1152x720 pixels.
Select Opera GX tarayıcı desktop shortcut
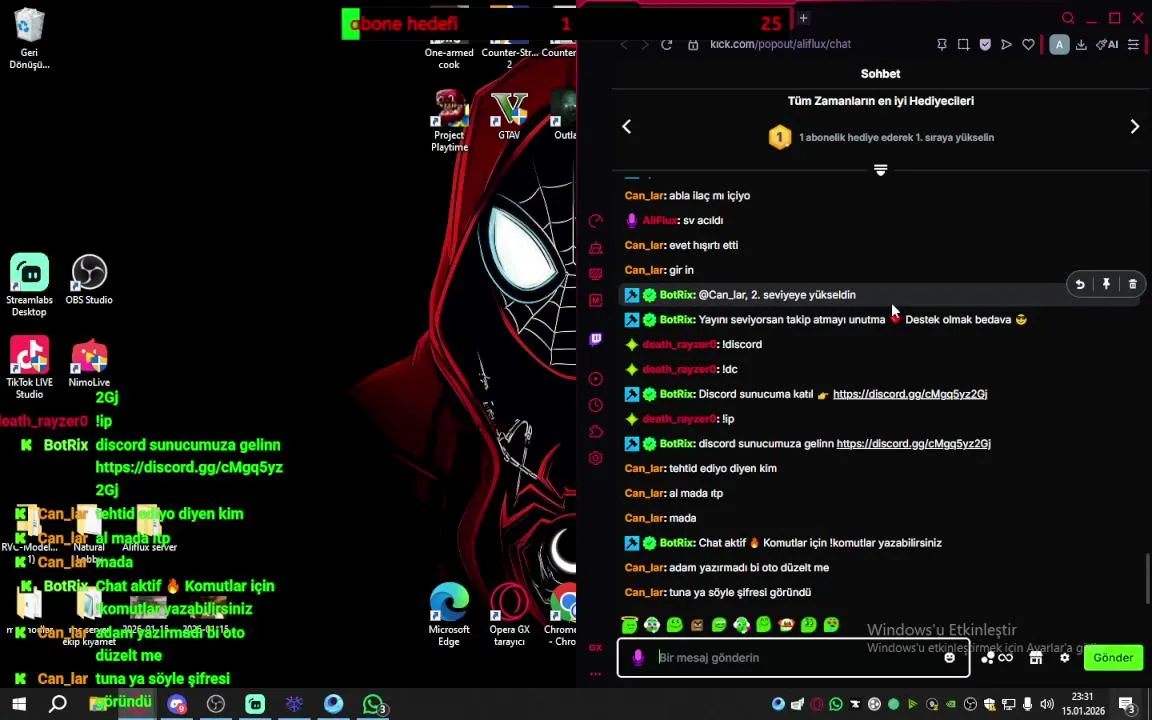[x=509, y=615]
